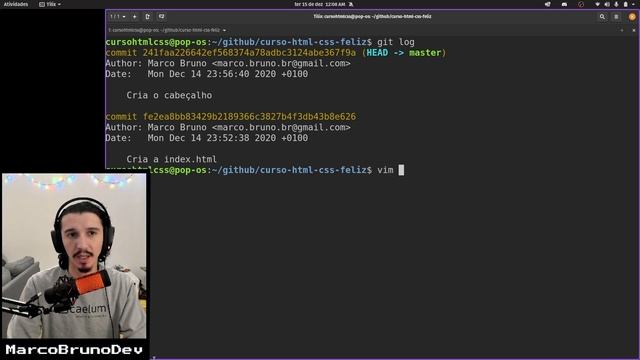Click the commit message 'Cria o cabeçalho'

[169, 96]
